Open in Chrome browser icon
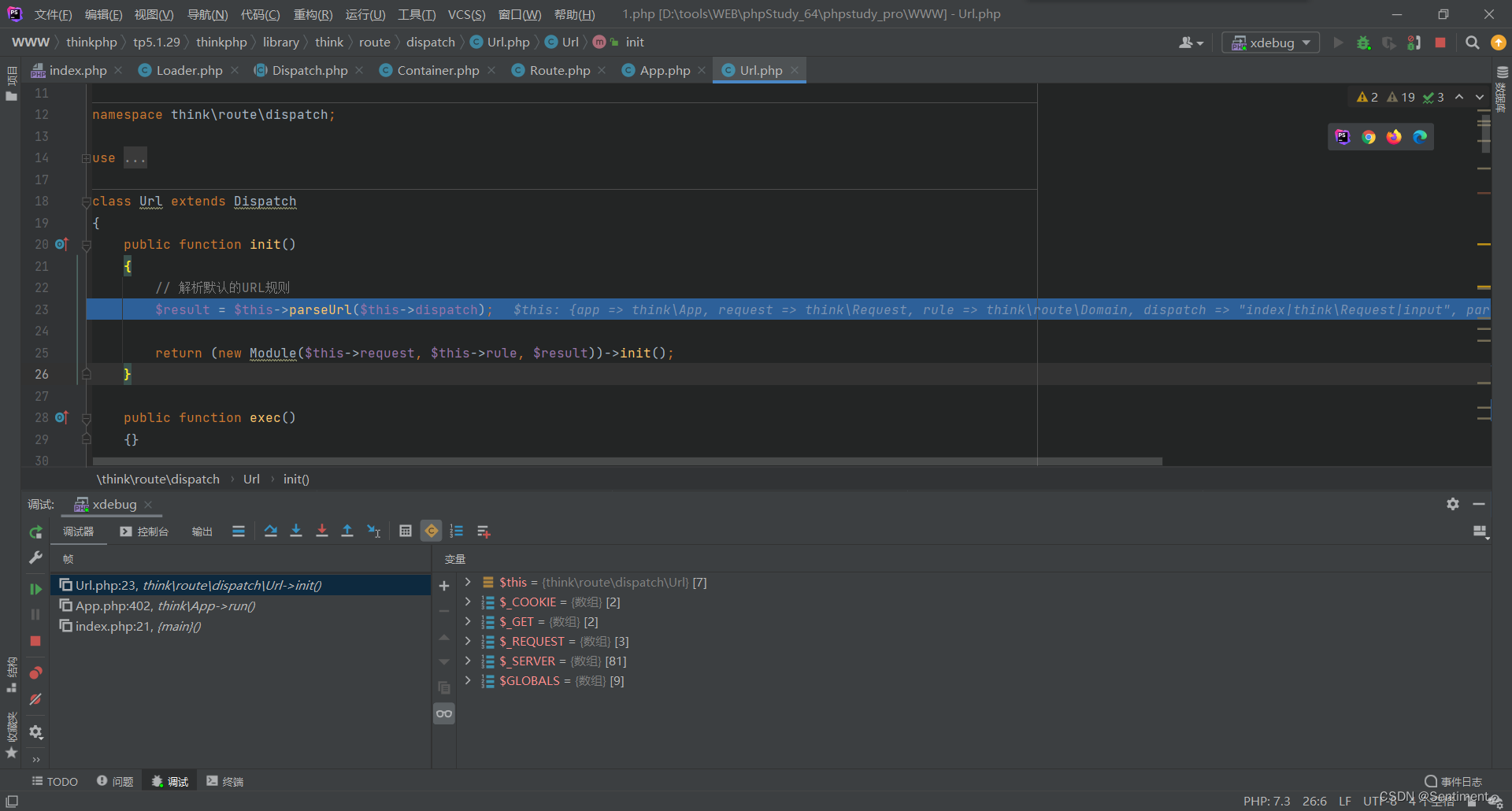This screenshot has height=811, width=1512. [x=1369, y=137]
